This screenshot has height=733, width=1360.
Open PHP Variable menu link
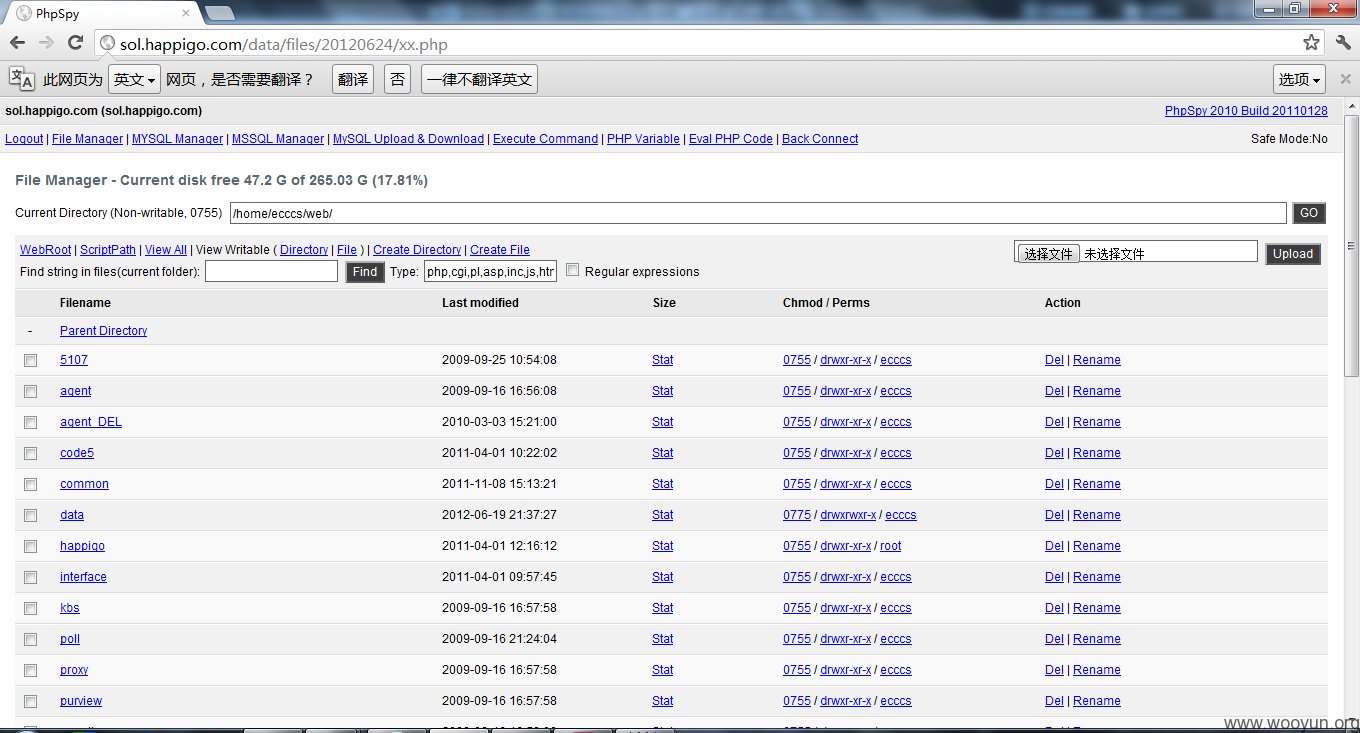pos(643,139)
